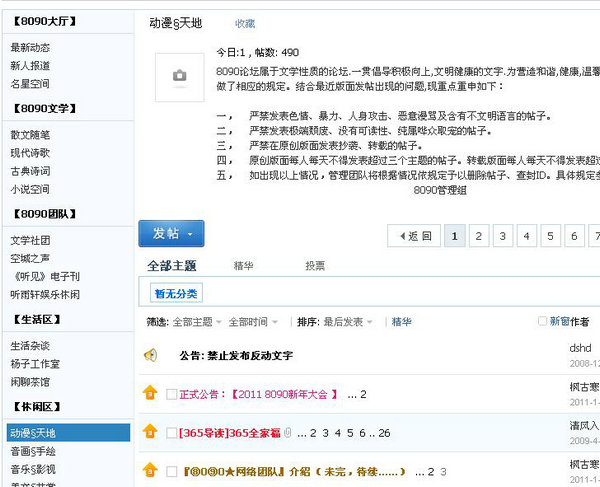Click the 收藏 favorite link

[245, 24]
